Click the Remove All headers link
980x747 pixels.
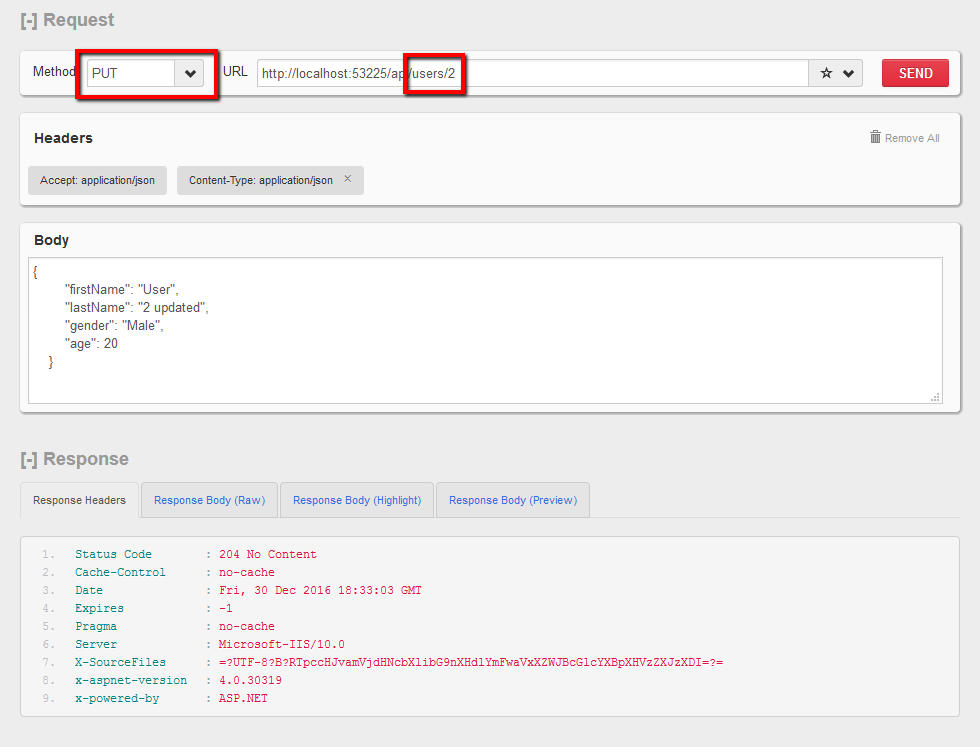[912, 138]
